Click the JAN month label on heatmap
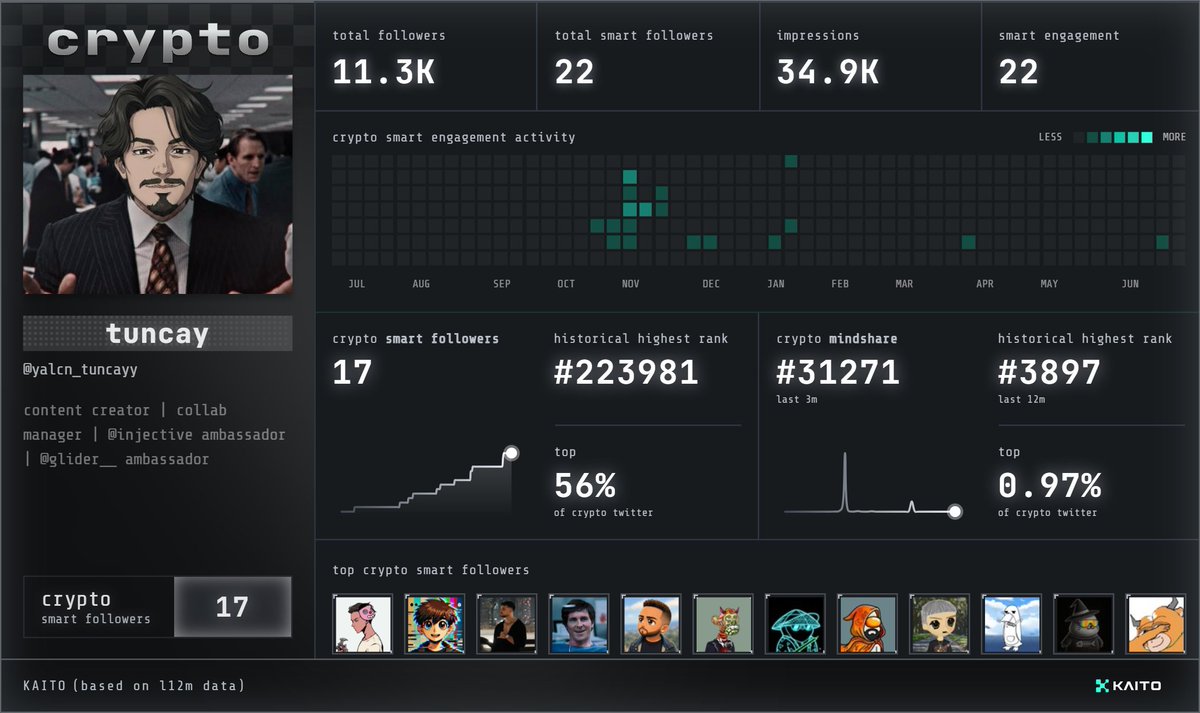The height and width of the screenshot is (713, 1200). coord(776,284)
